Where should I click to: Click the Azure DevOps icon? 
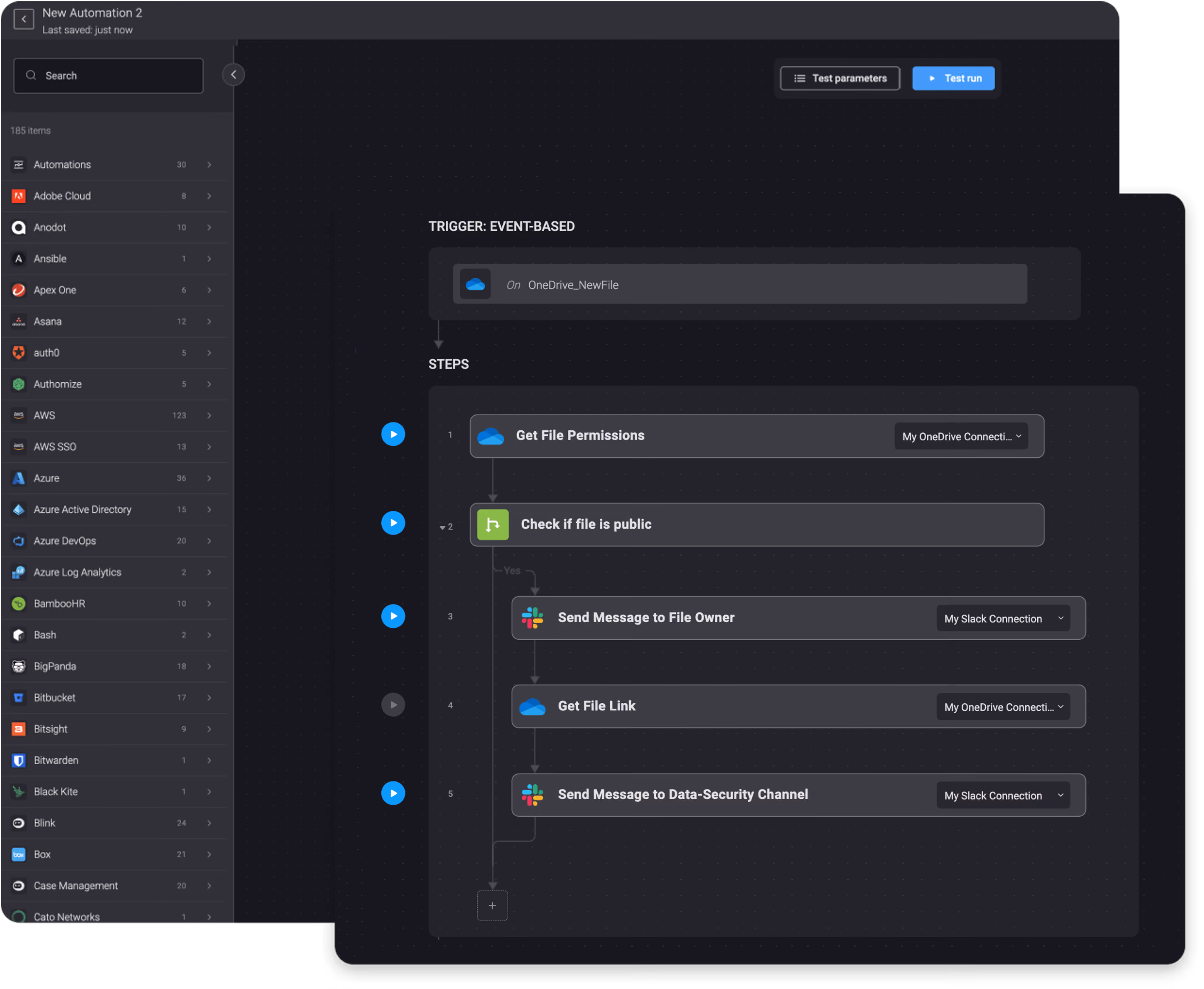click(19, 541)
